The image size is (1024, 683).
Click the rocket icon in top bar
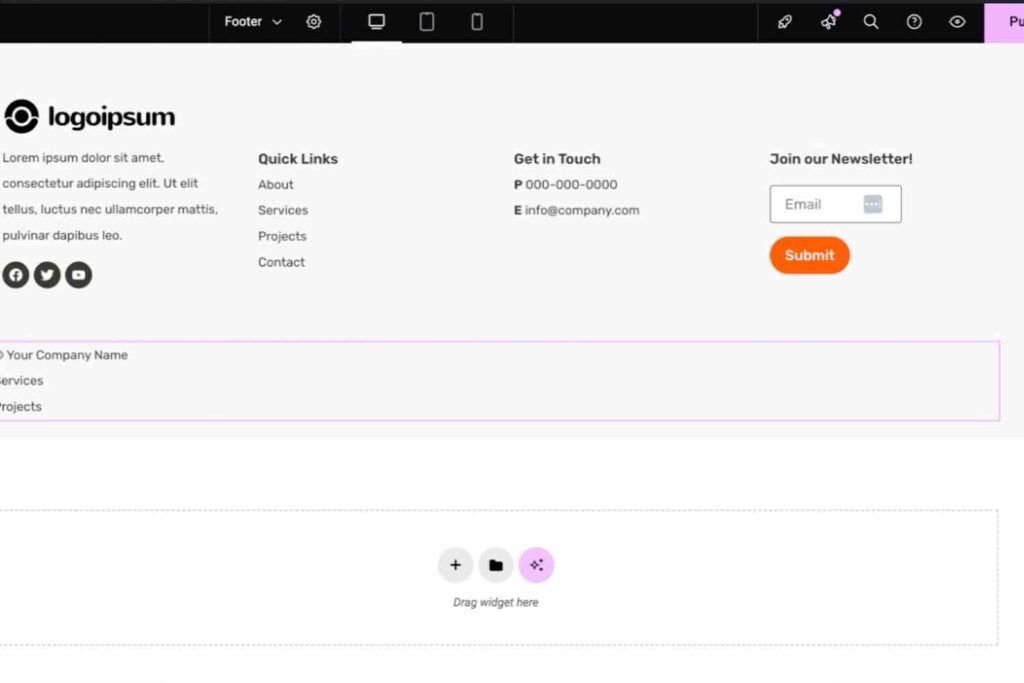pos(785,22)
